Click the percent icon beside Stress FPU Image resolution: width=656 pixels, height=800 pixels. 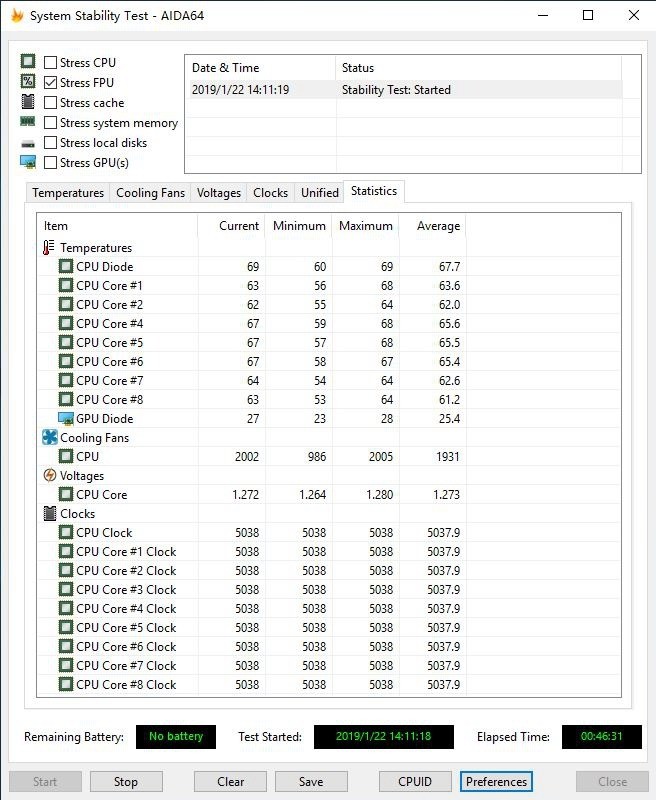tap(28, 82)
